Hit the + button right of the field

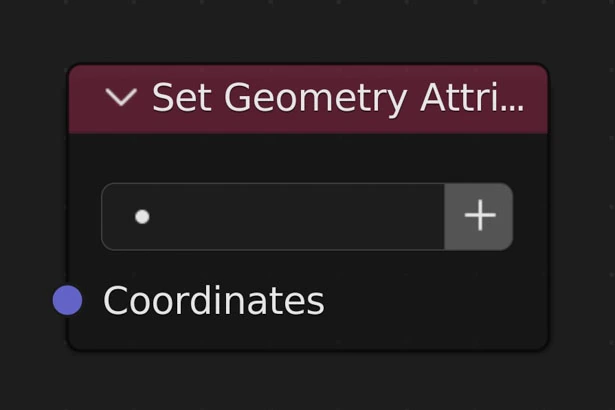(479, 216)
